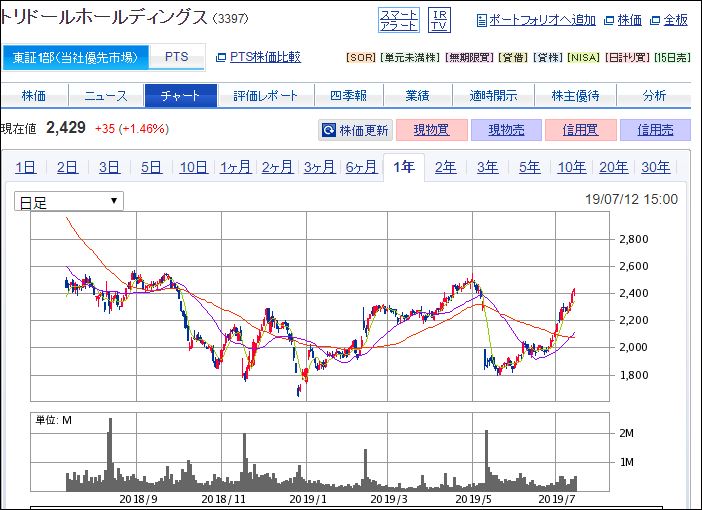Click the 株価更新 button
The height and width of the screenshot is (510, 702).
[355, 130]
